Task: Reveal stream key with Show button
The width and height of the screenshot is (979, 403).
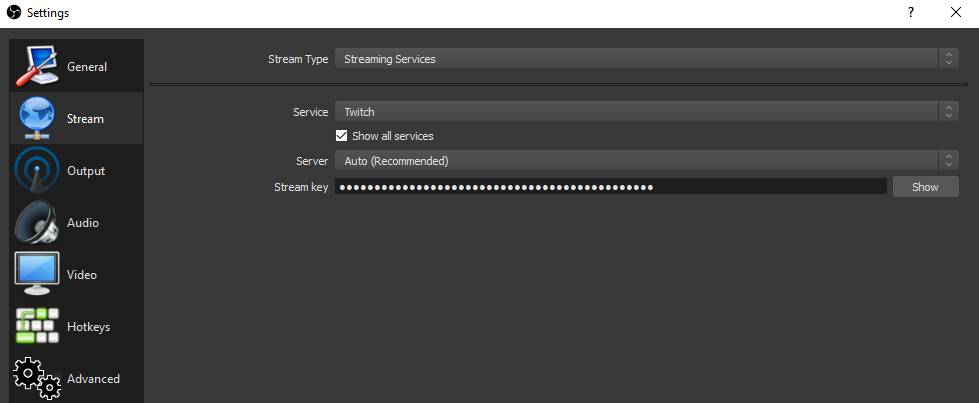Action: click(x=925, y=187)
